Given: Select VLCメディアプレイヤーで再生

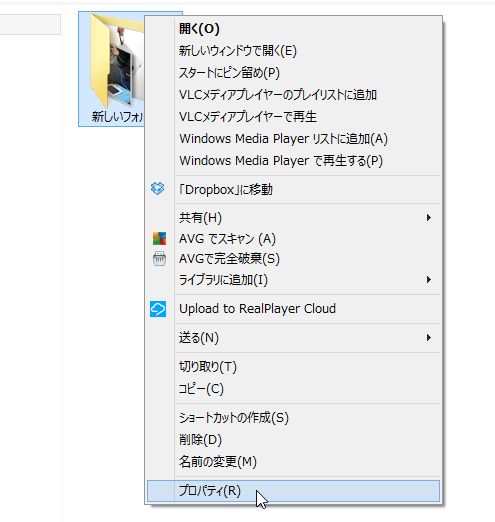Looking at the screenshot, I should pos(293,117).
